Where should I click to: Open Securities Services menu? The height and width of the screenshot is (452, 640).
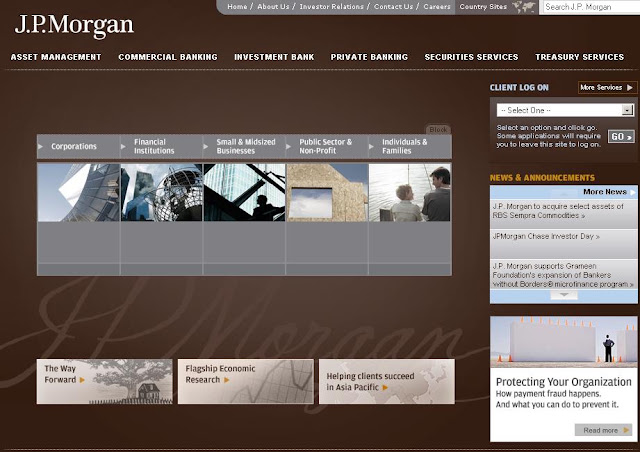click(471, 57)
